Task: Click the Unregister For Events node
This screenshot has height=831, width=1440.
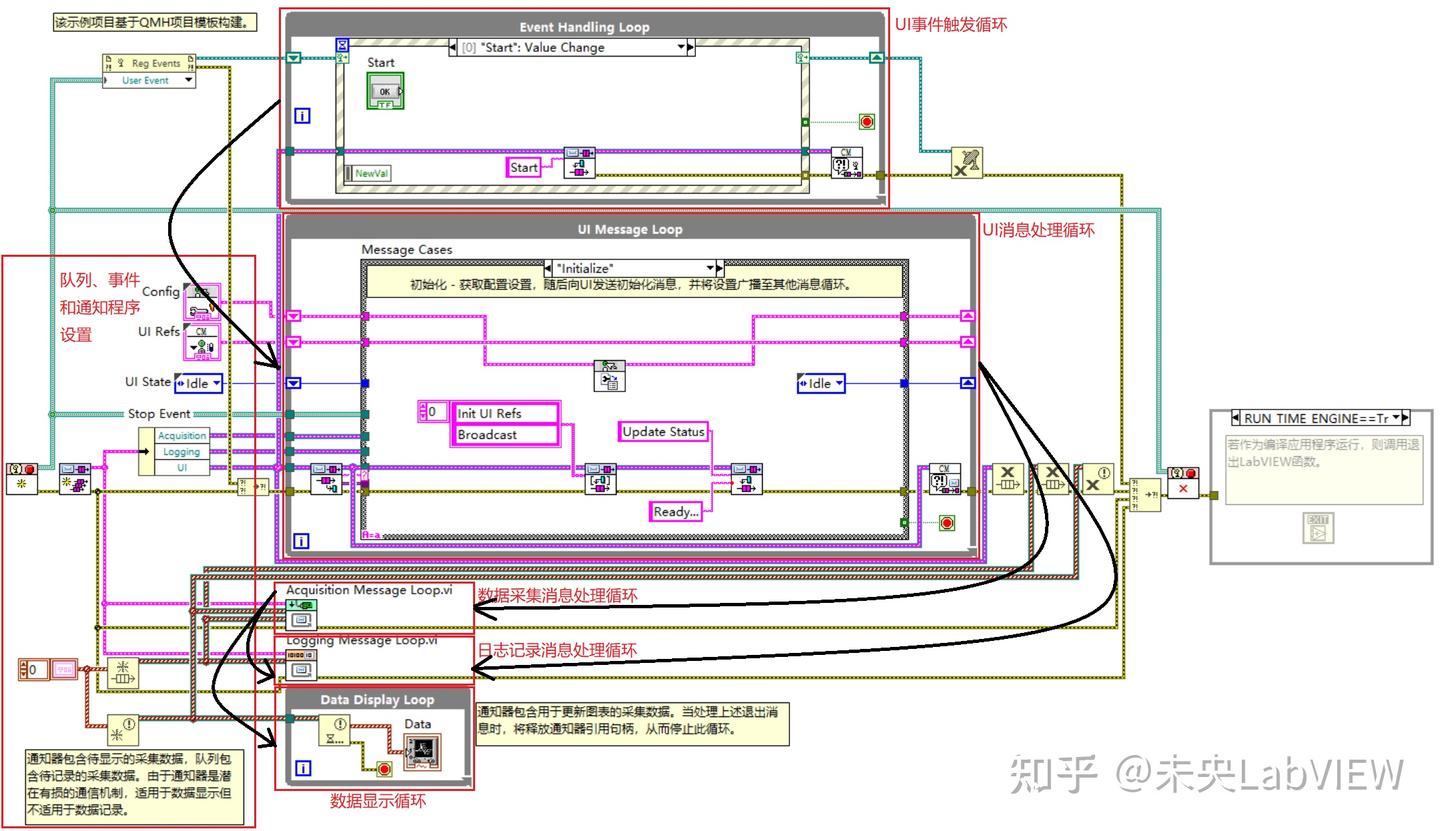Action: [966, 163]
